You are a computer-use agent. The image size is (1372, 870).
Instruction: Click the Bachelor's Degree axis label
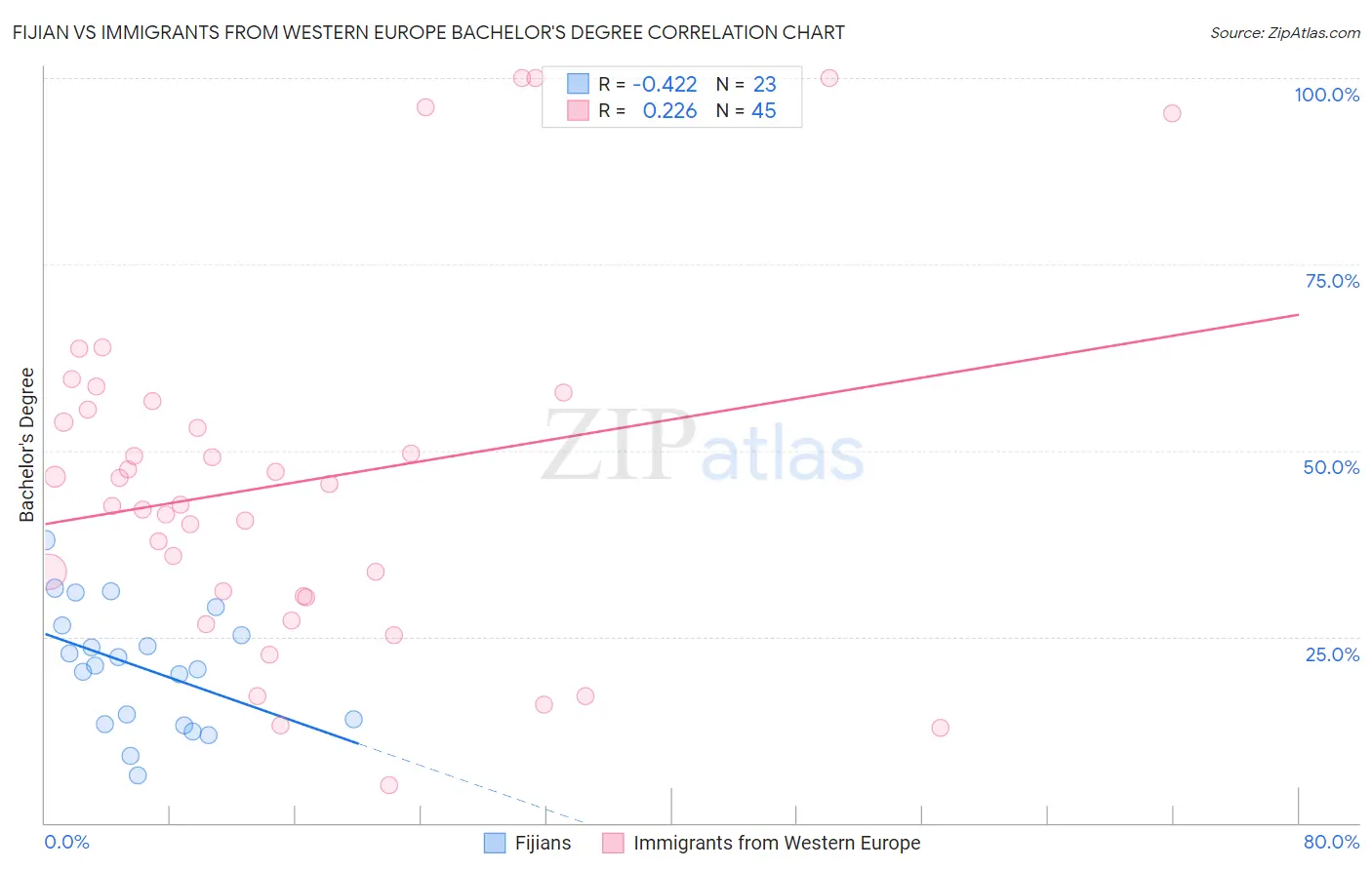point(26,445)
